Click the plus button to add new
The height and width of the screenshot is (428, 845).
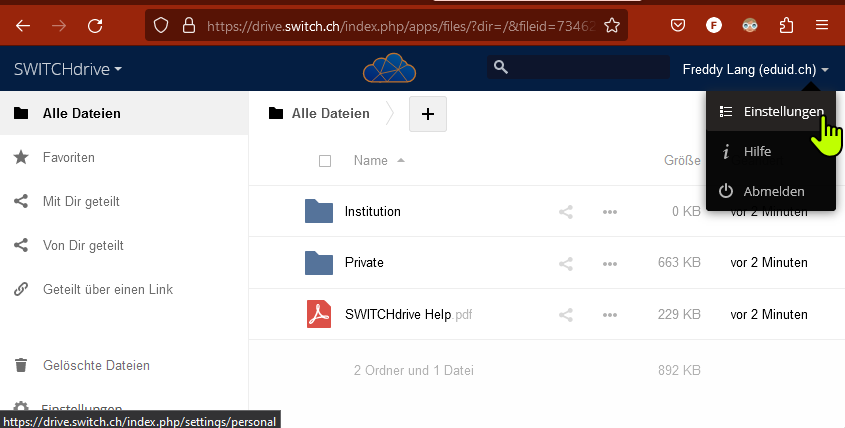tap(428, 114)
